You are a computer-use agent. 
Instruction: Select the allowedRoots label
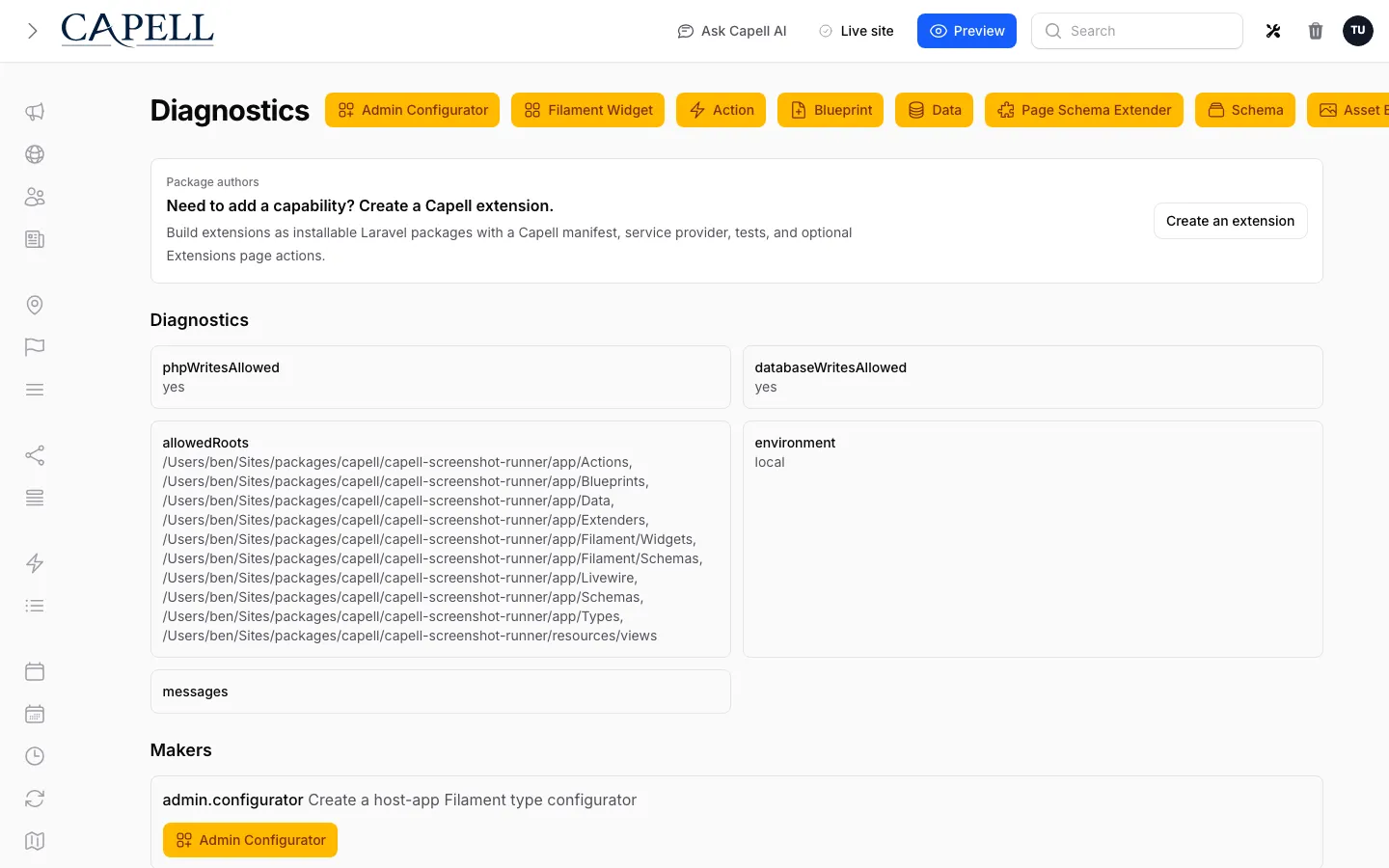coord(205,443)
